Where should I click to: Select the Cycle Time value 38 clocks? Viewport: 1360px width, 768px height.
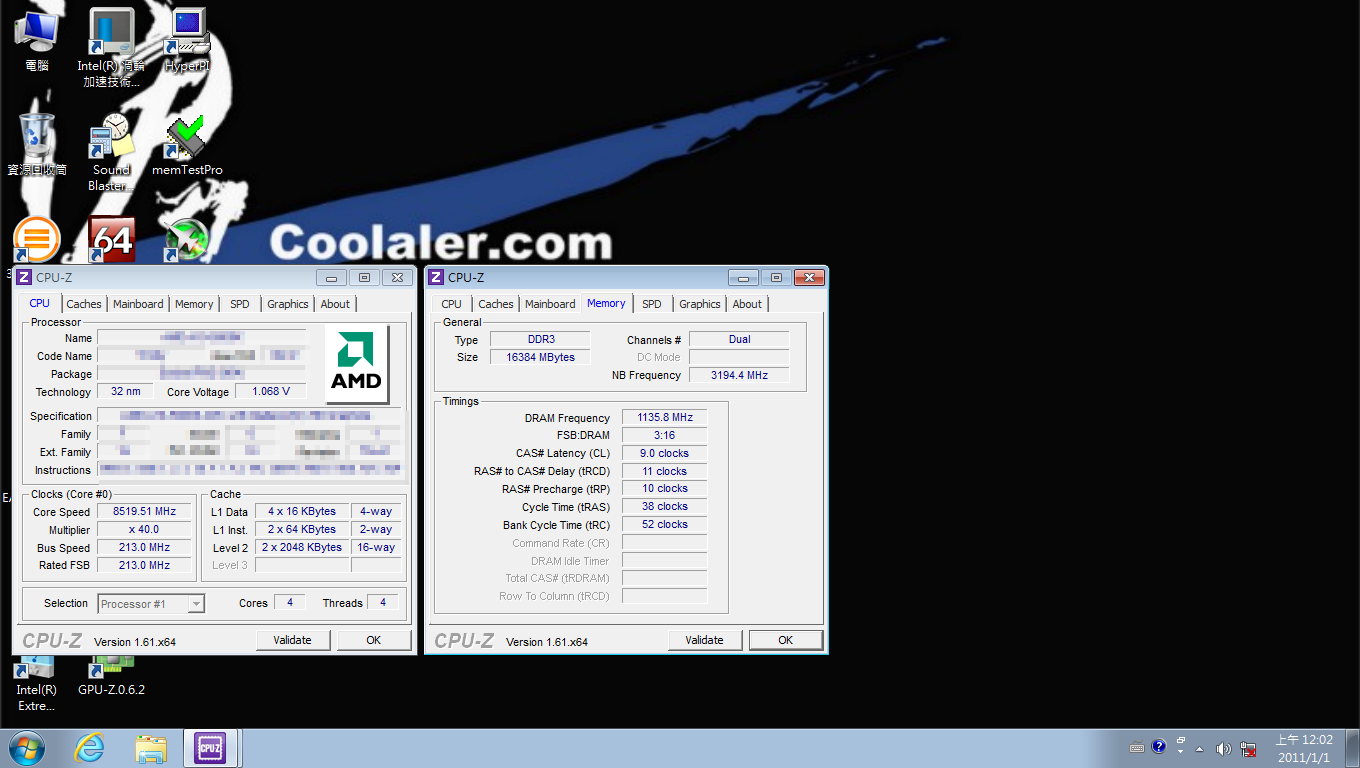[665, 506]
